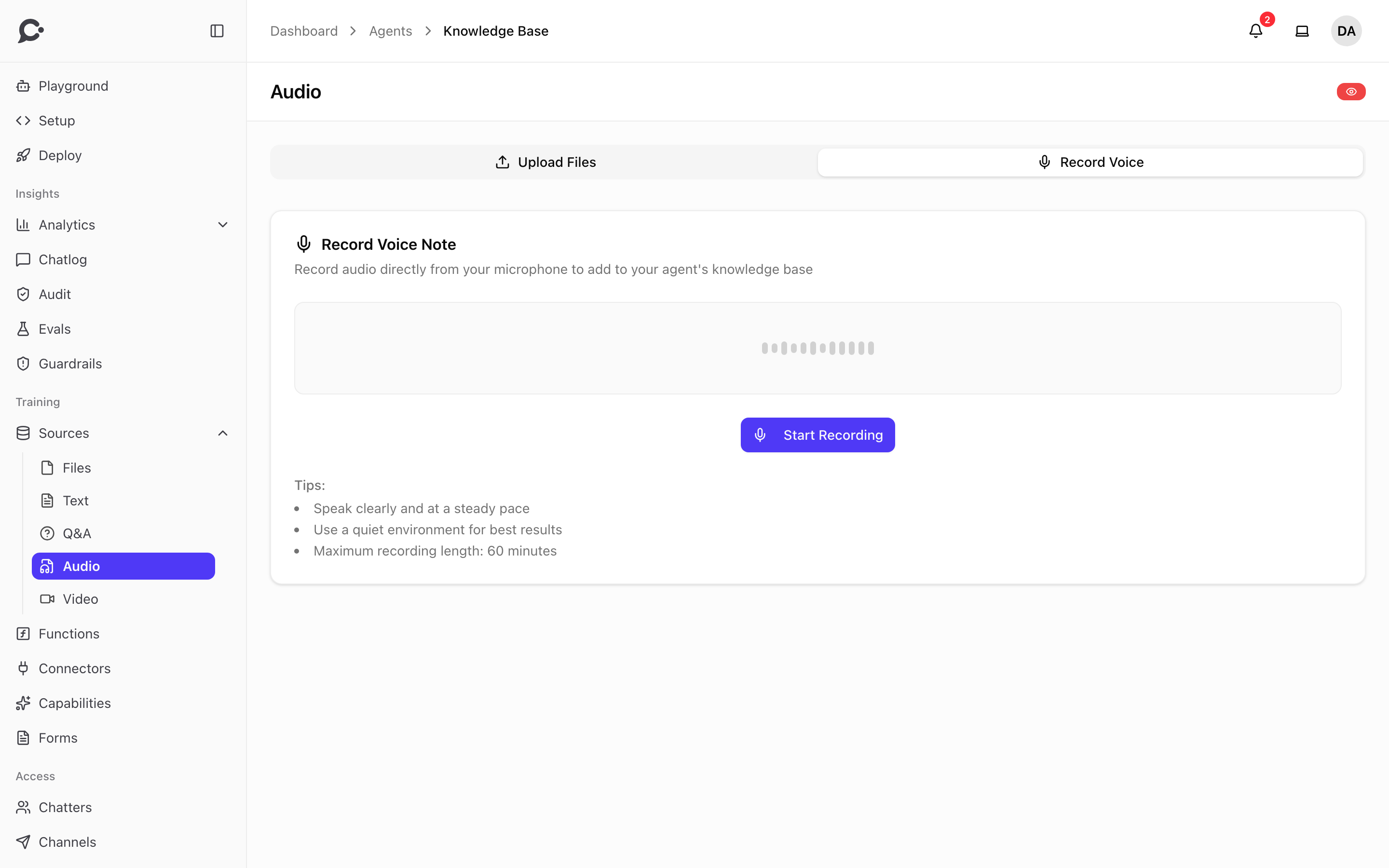This screenshot has width=1389, height=868.
Task: Open Setup in the sidebar
Action: point(123,121)
